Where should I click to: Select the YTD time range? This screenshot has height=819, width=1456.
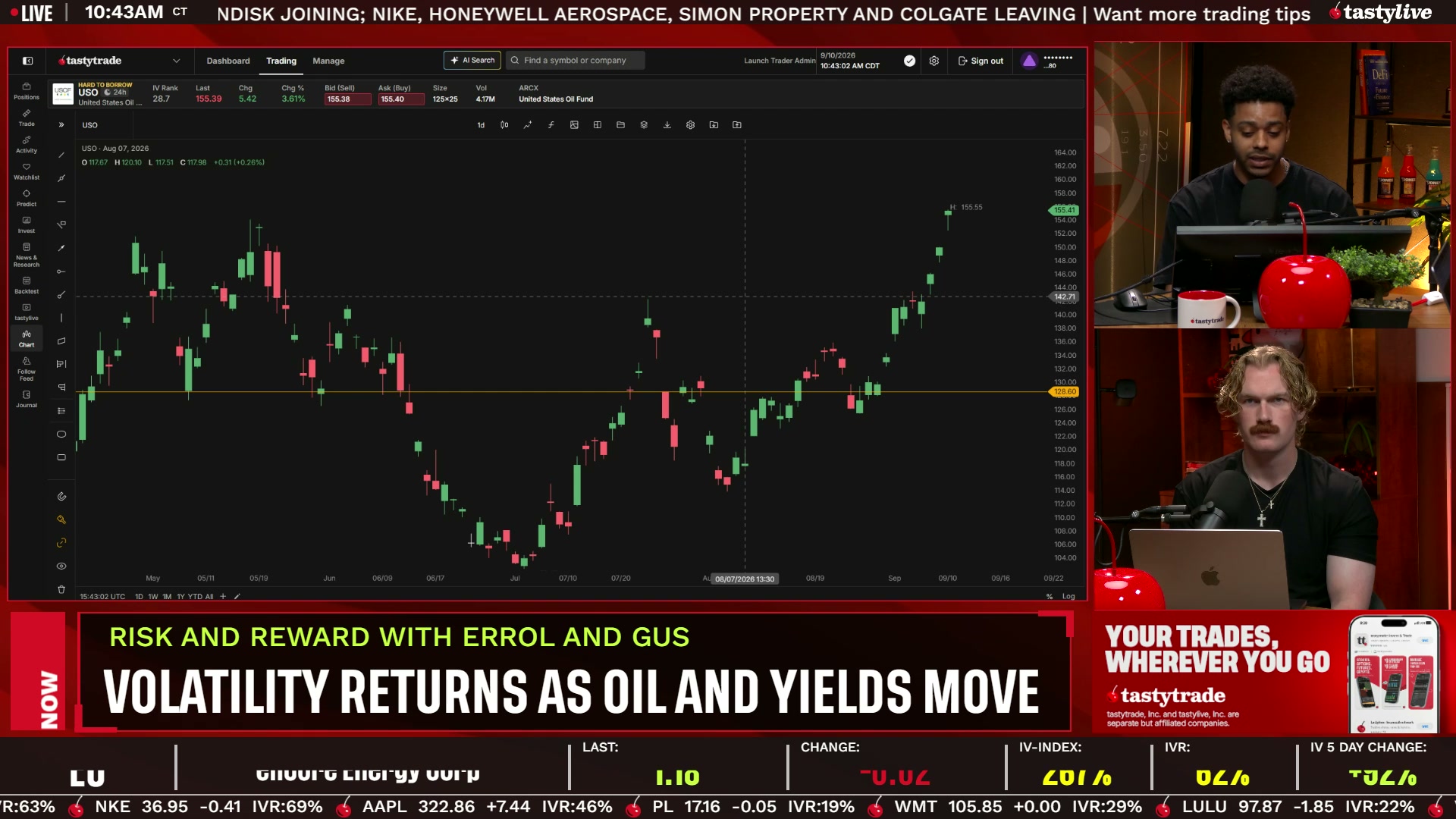(x=195, y=597)
